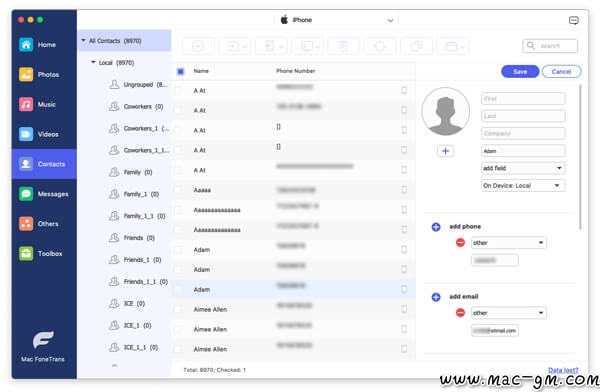Uncheck the highlighted Adam row checkbox
The image size is (600, 392).
tap(178, 289)
